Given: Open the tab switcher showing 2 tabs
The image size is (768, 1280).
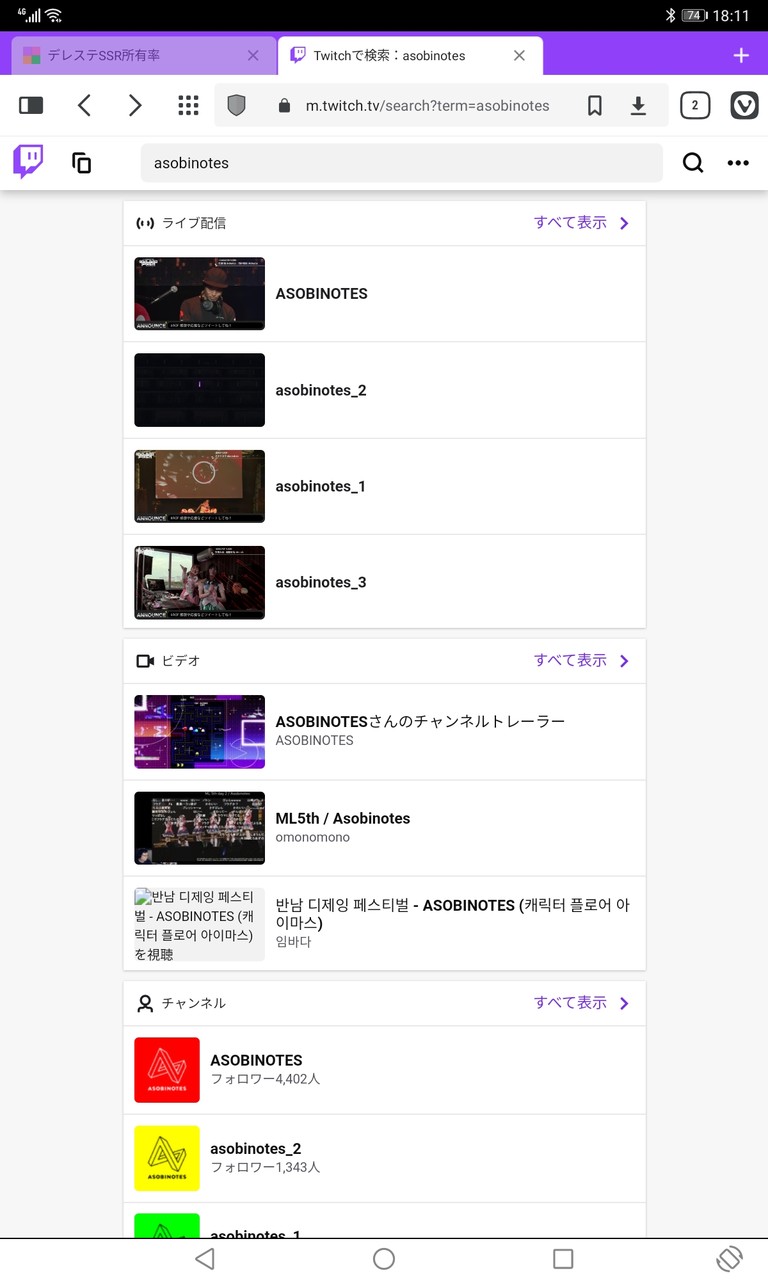Looking at the screenshot, I should coord(695,105).
